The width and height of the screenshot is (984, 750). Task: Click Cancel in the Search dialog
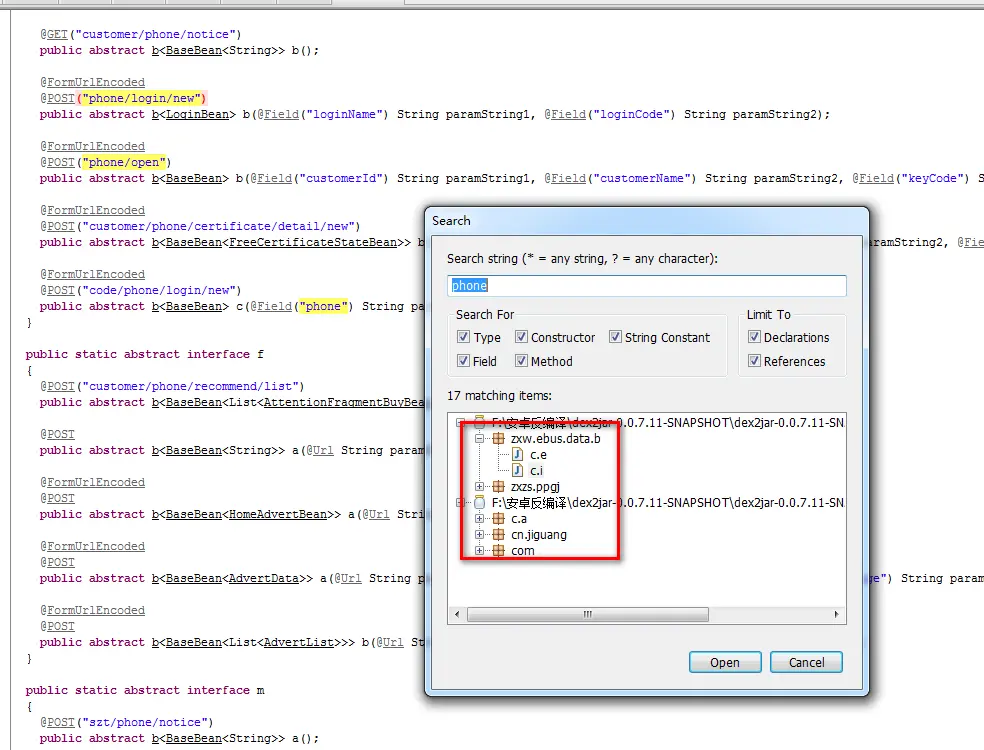click(x=806, y=662)
